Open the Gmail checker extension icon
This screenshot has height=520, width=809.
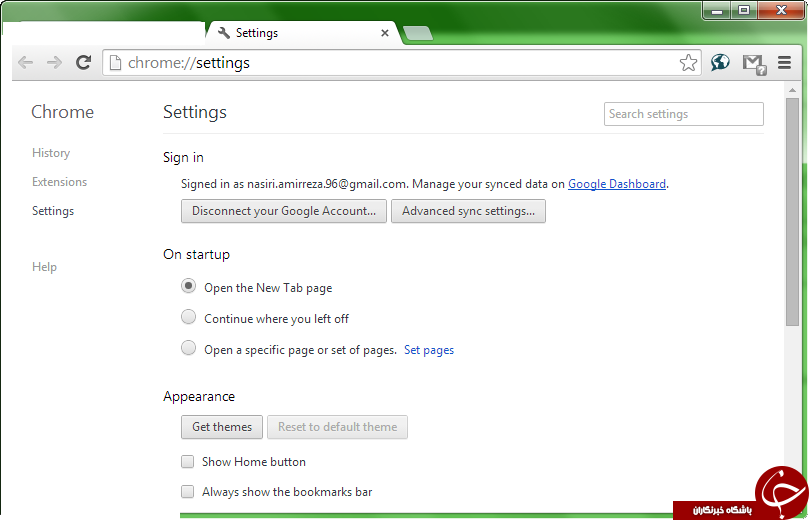754,63
